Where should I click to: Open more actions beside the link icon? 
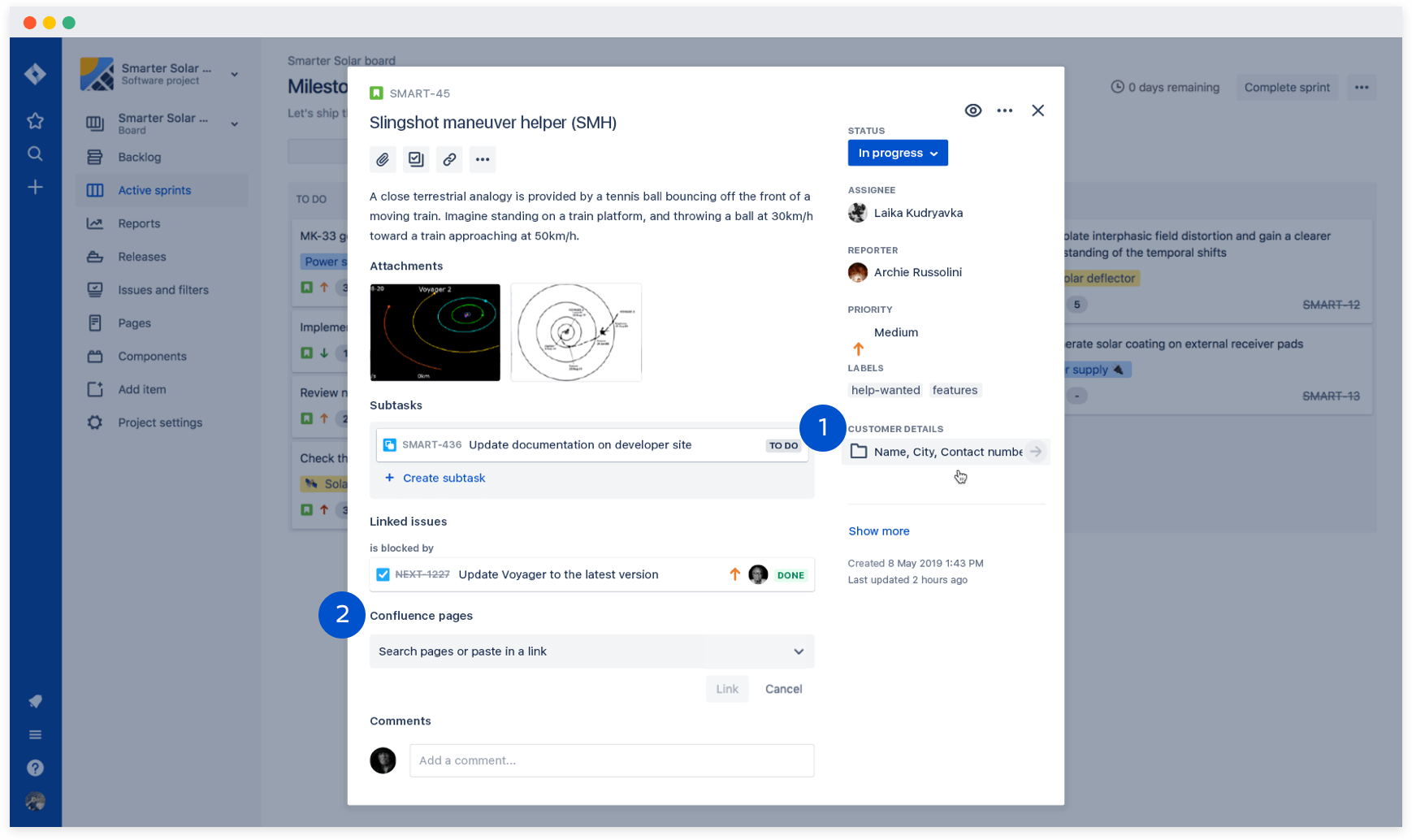483,159
